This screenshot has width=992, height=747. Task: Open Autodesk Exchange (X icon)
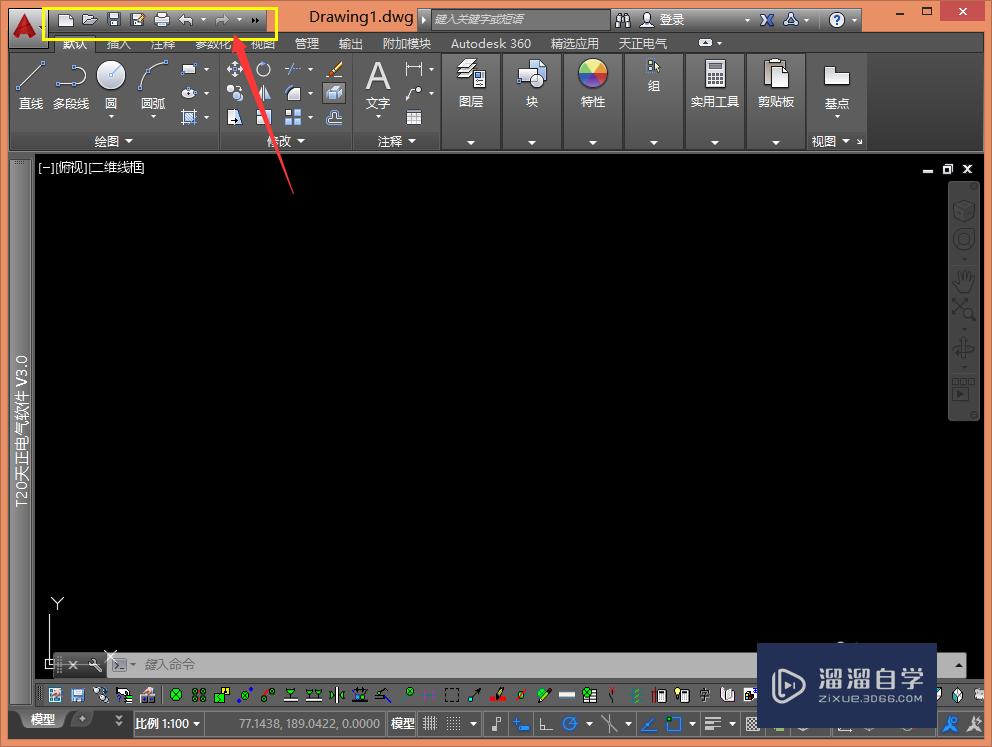click(x=767, y=20)
